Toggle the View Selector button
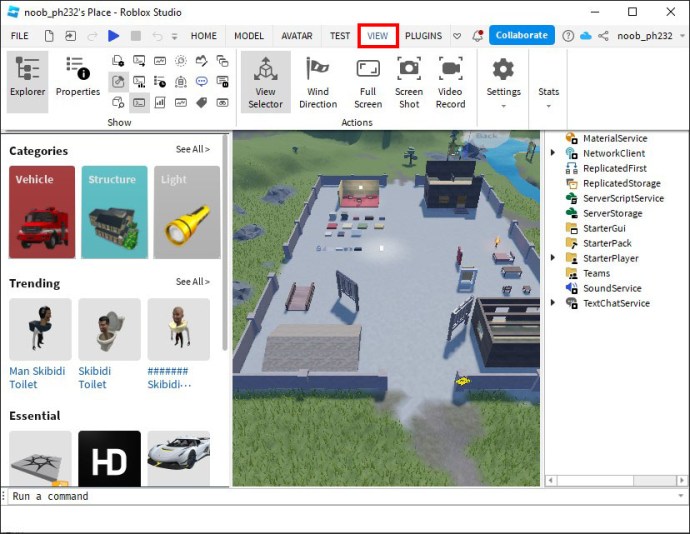This screenshot has width=690, height=534. point(265,81)
